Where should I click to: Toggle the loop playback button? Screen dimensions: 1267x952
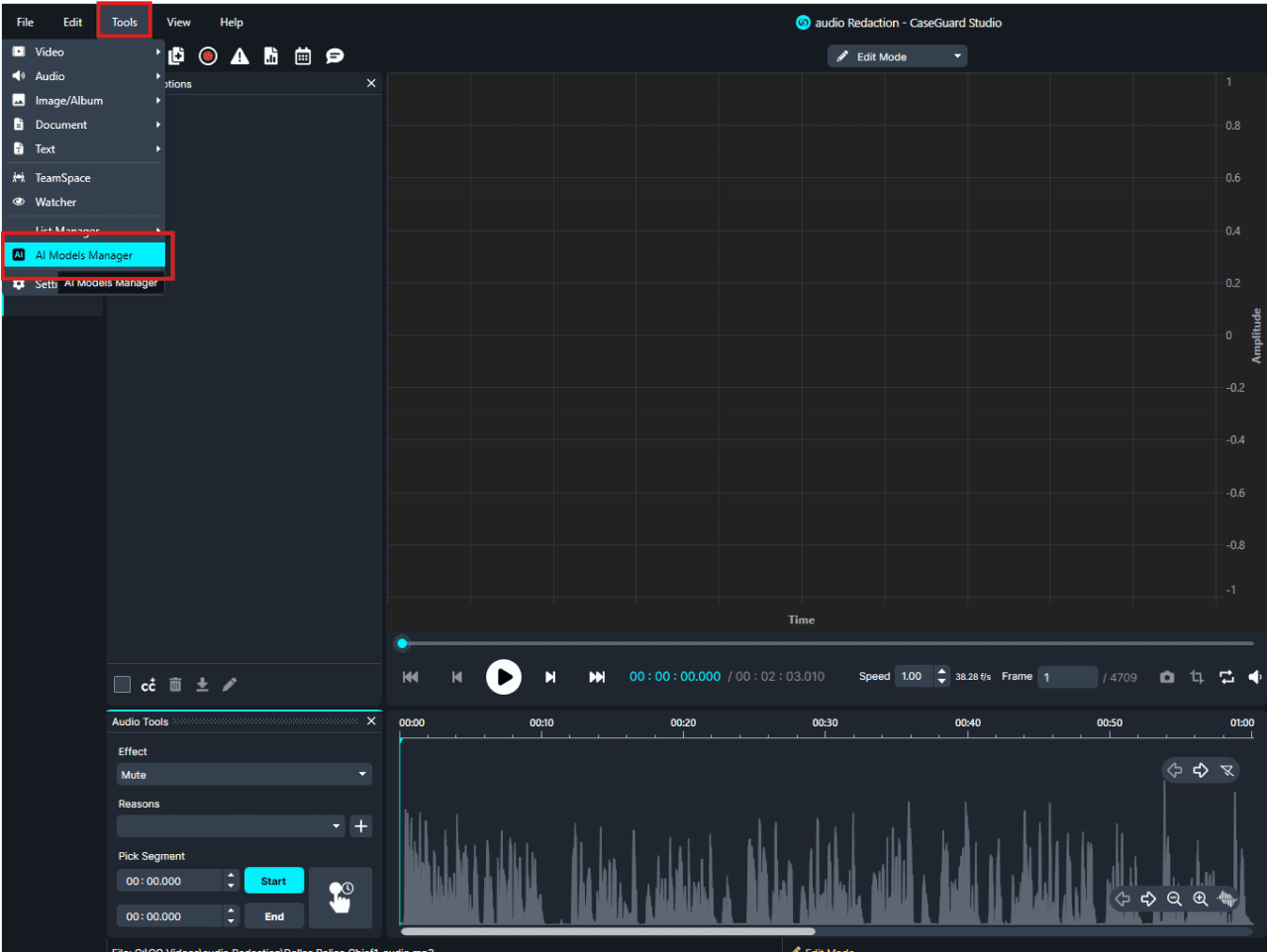pyautogui.click(x=1226, y=677)
